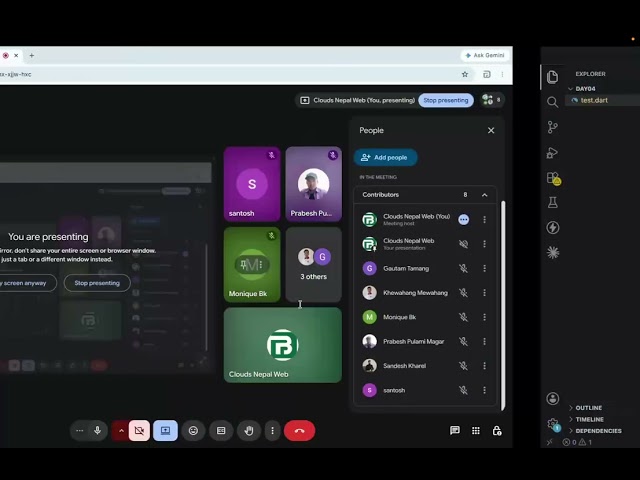640x480 pixels.
Task: Mute Monique Bk's microphone
Action: click(x=463, y=317)
